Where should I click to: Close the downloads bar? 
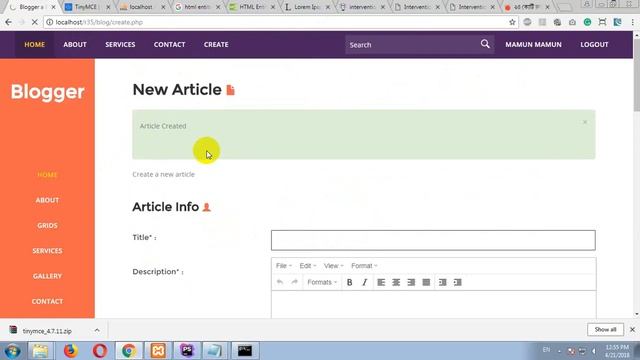pyautogui.click(x=632, y=329)
